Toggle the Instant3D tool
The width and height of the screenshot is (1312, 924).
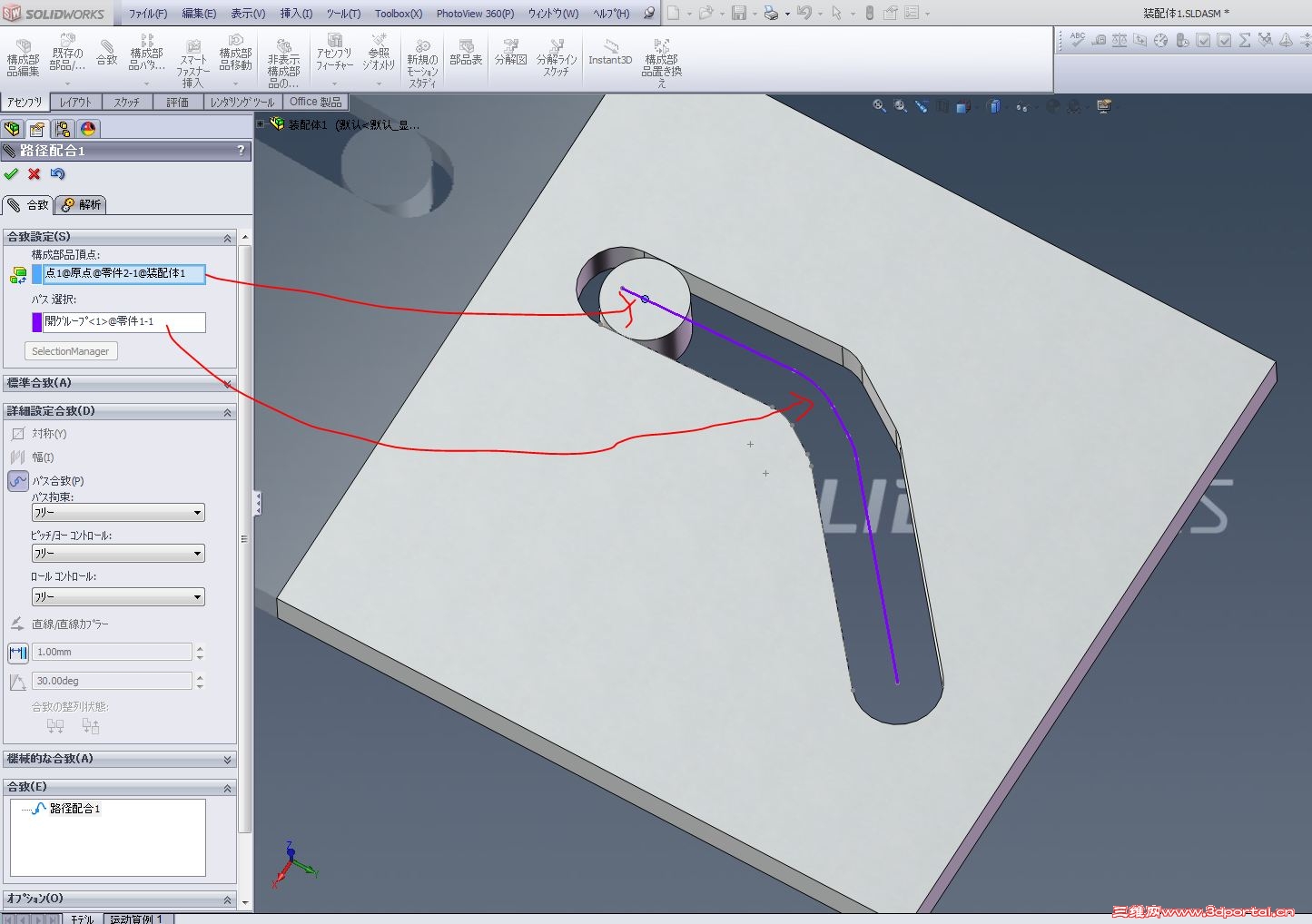click(x=610, y=53)
